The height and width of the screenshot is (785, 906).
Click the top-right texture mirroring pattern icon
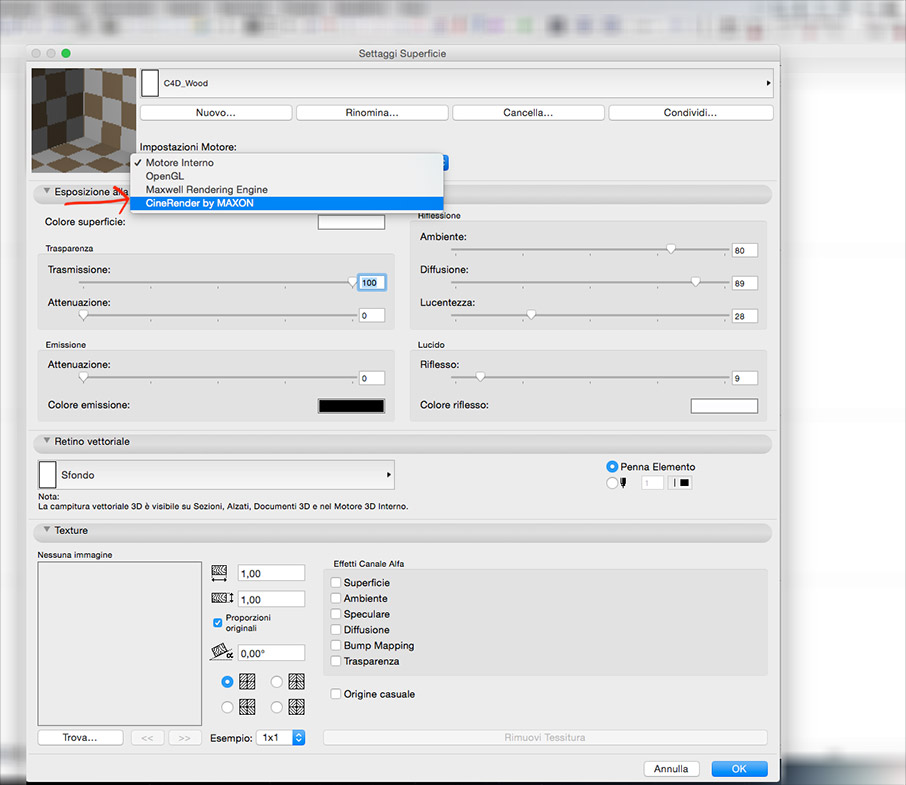(296, 682)
